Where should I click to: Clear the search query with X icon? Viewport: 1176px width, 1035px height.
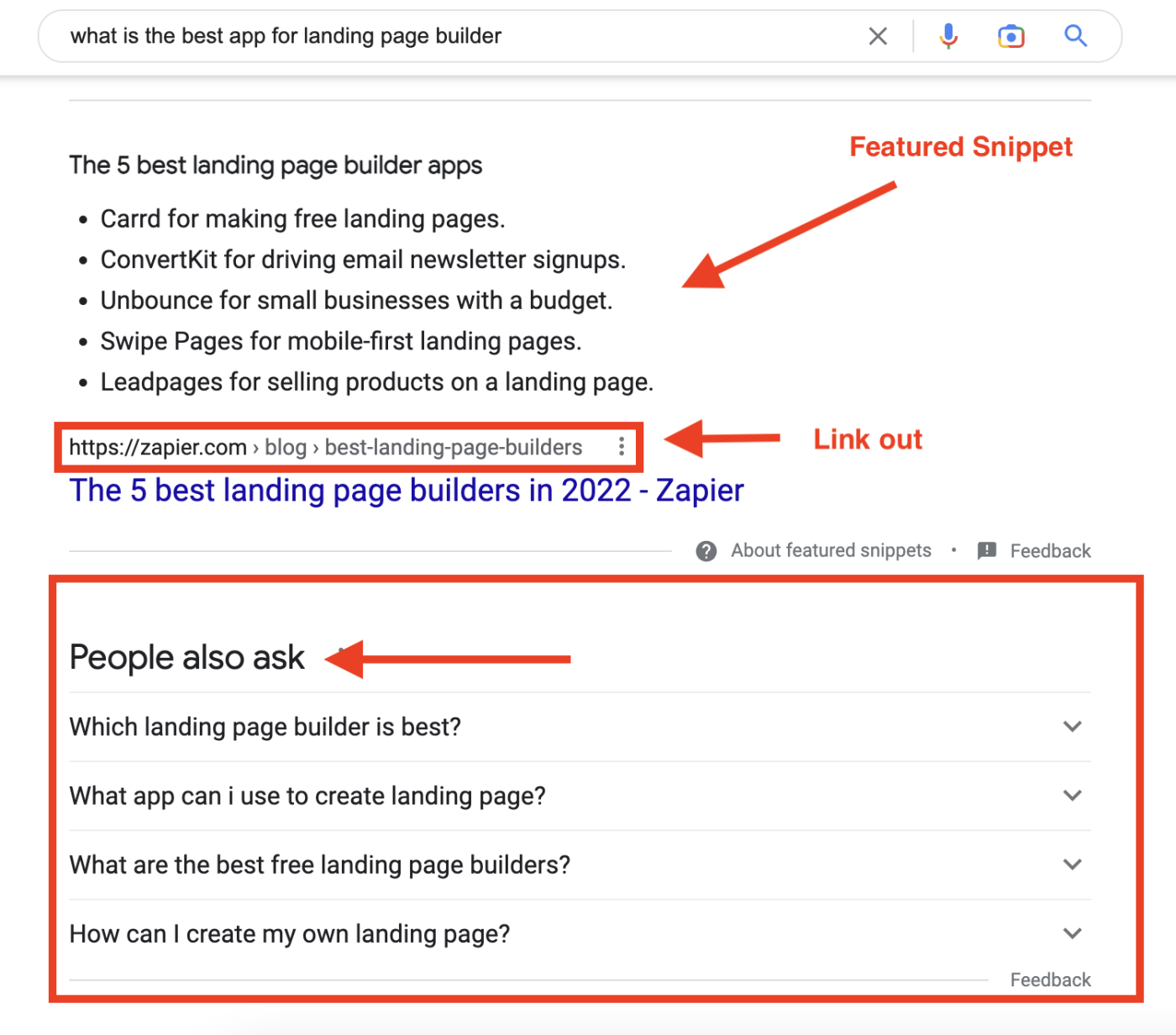point(878,36)
